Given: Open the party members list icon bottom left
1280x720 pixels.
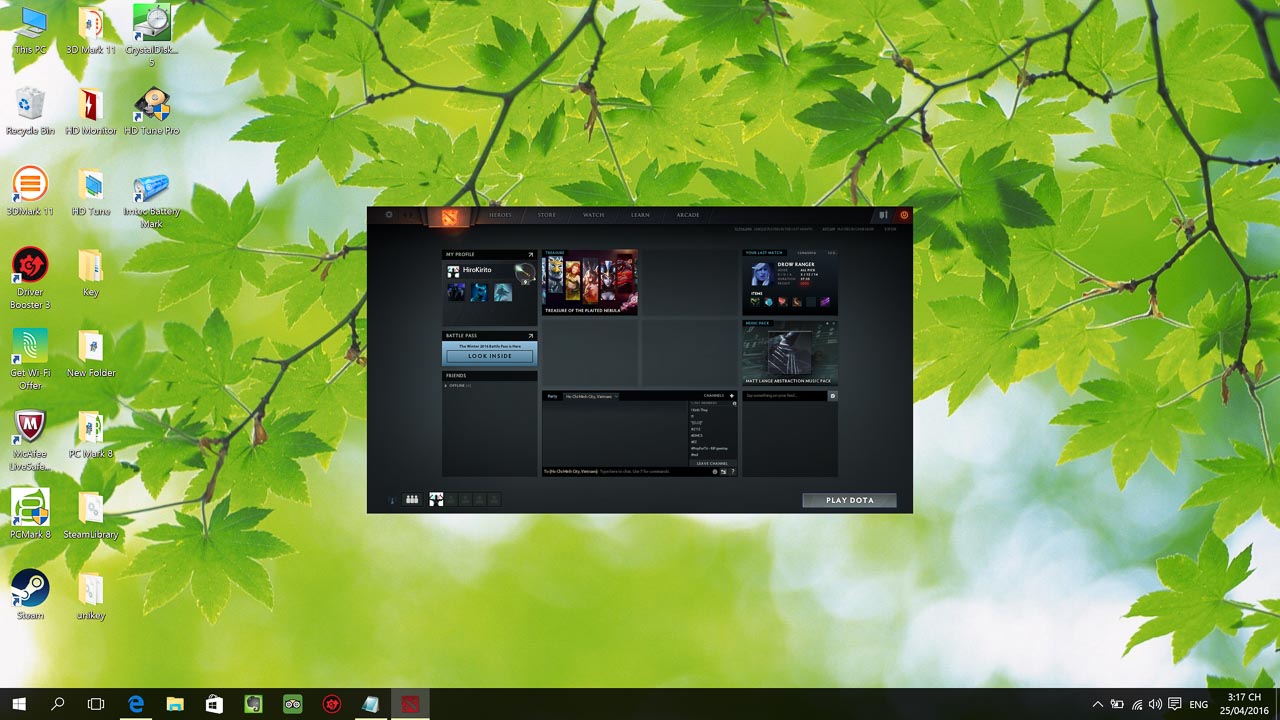Looking at the screenshot, I should tap(411, 499).
